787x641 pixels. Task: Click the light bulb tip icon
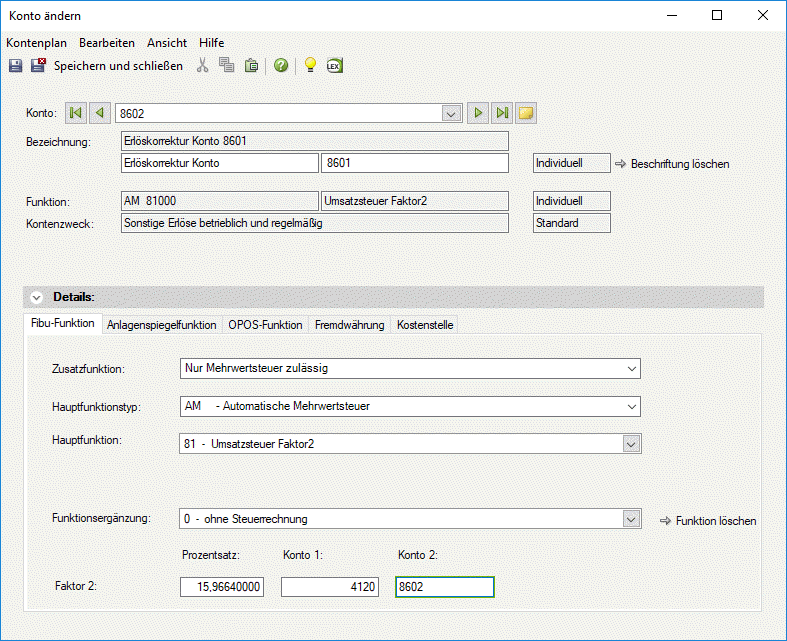(310, 66)
